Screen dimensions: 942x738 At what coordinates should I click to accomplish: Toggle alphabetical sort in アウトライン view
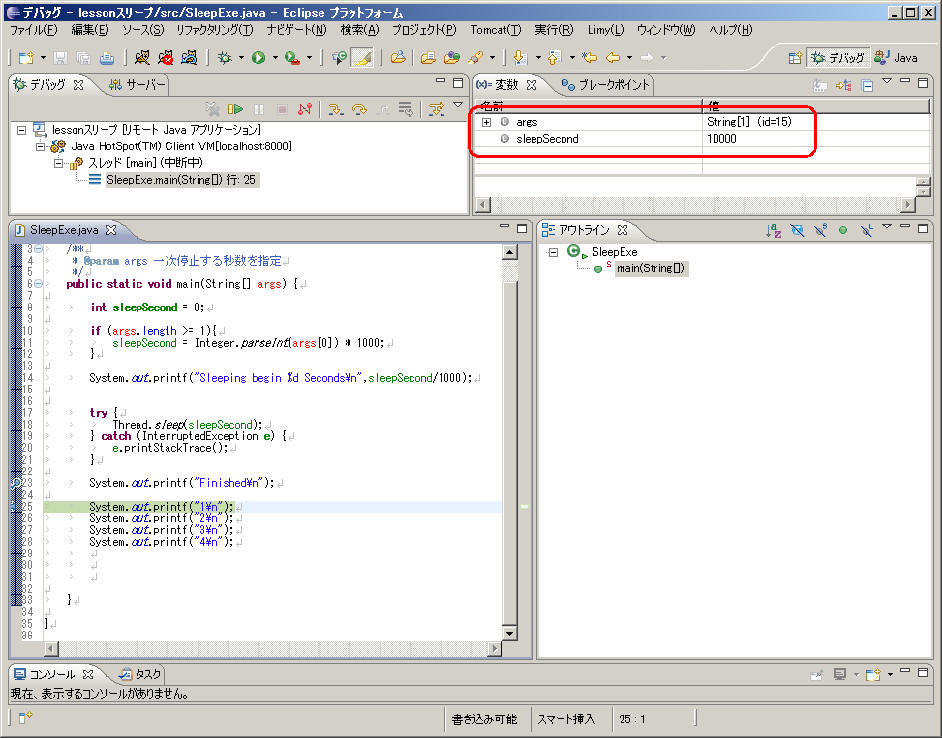[x=773, y=231]
